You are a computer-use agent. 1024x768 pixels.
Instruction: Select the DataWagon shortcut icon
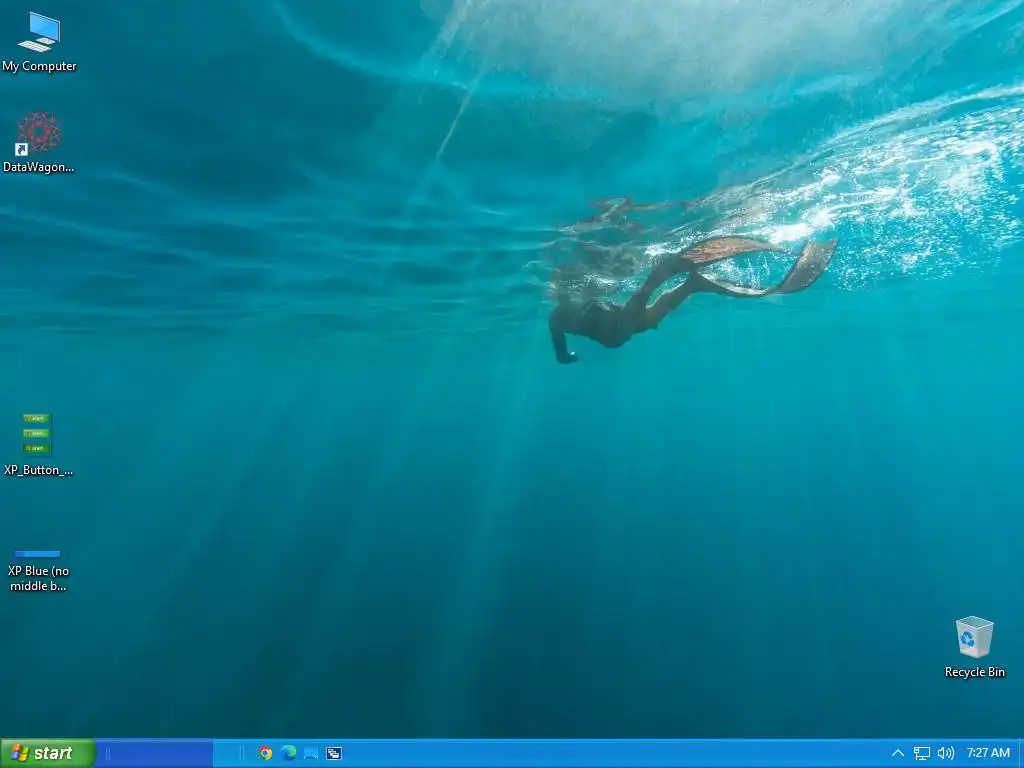[x=39, y=142]
